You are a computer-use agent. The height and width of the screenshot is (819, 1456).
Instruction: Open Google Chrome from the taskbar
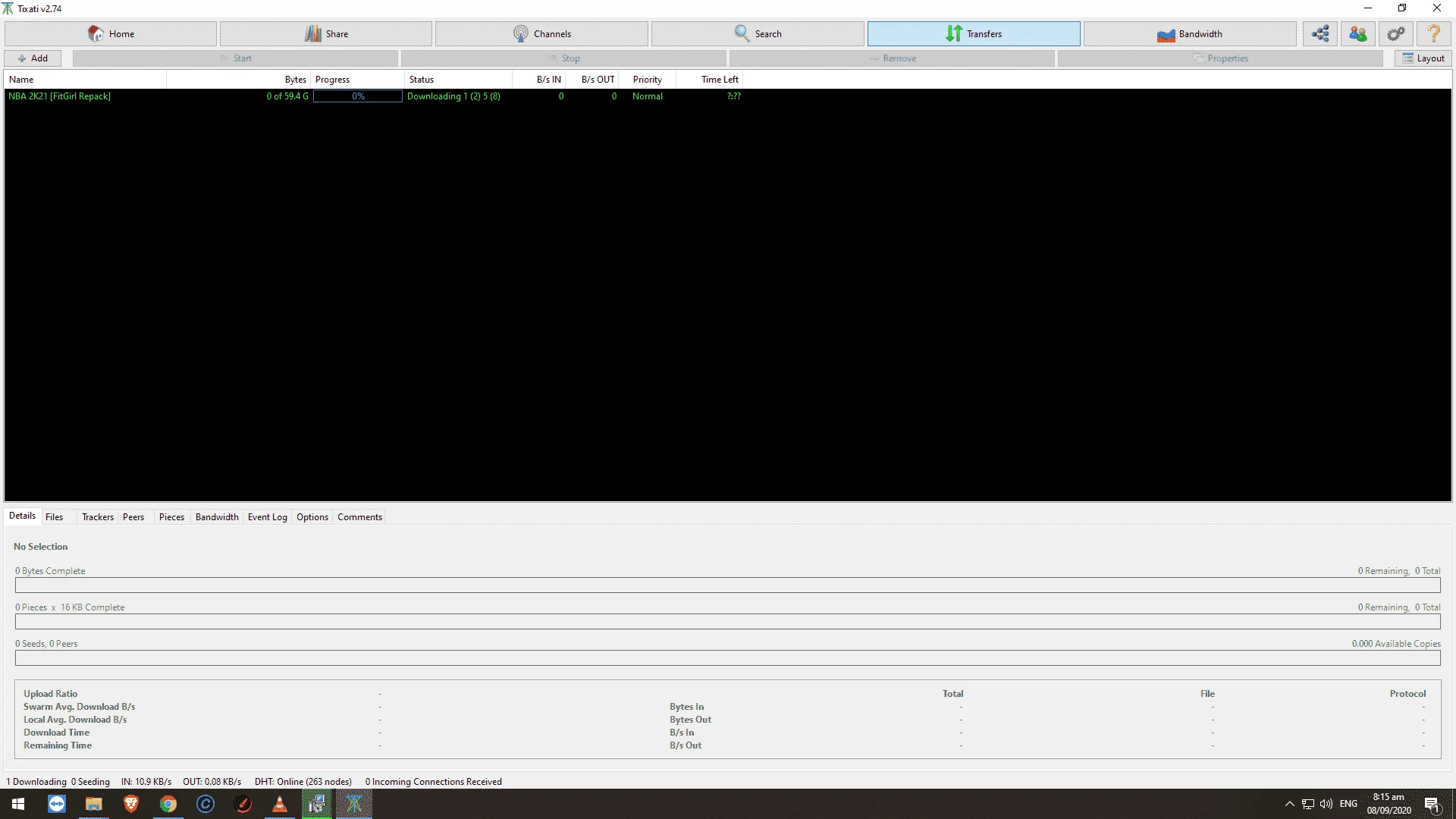tap(168, 804)
